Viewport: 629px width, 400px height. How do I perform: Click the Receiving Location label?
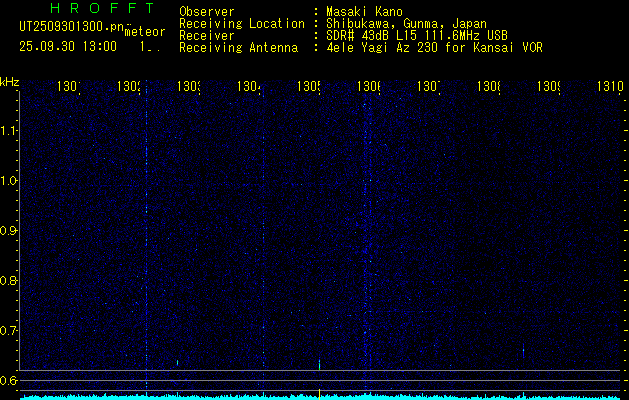[x=242, y=24]
